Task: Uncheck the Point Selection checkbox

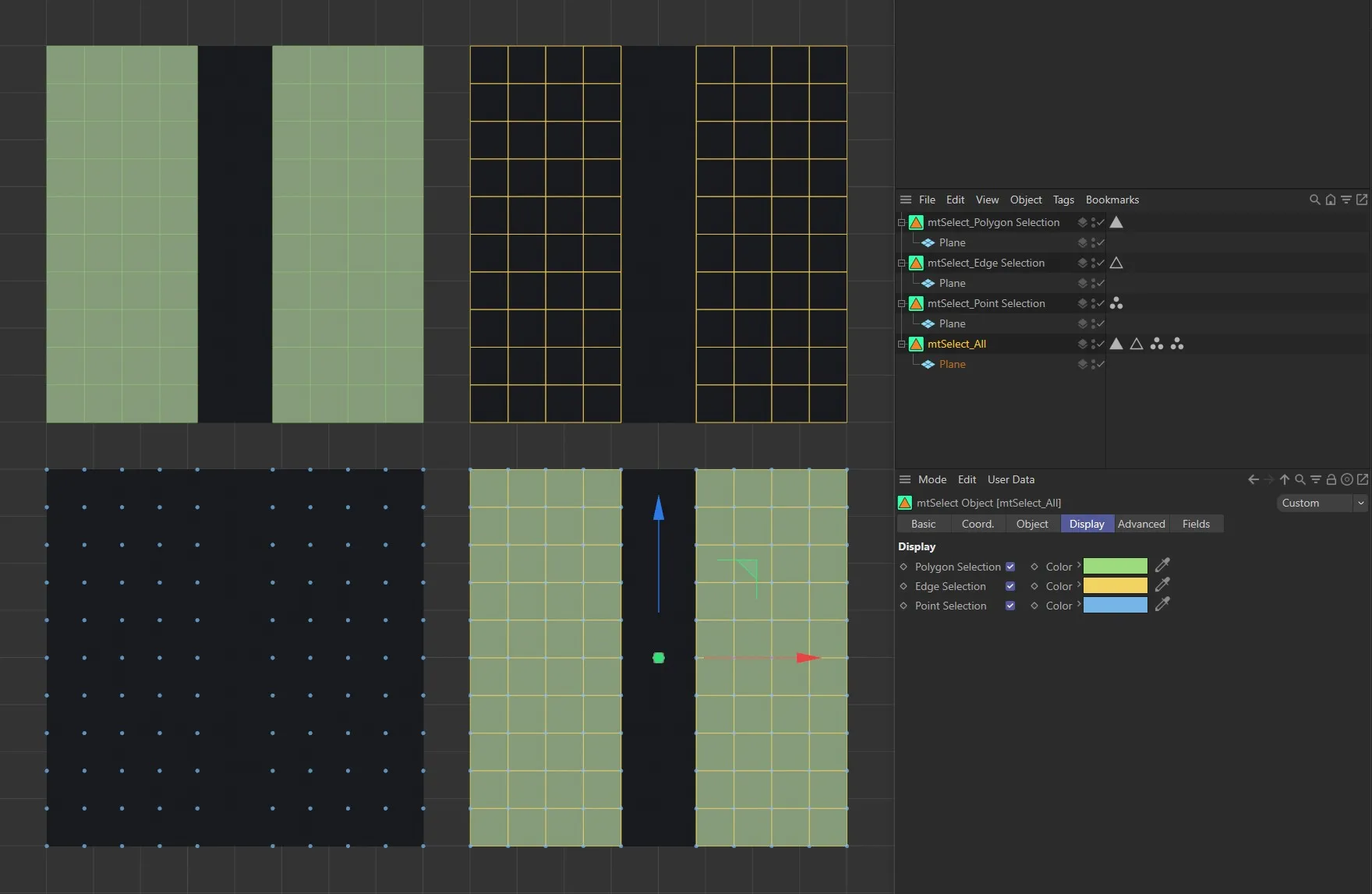Action: (1010, 606)
